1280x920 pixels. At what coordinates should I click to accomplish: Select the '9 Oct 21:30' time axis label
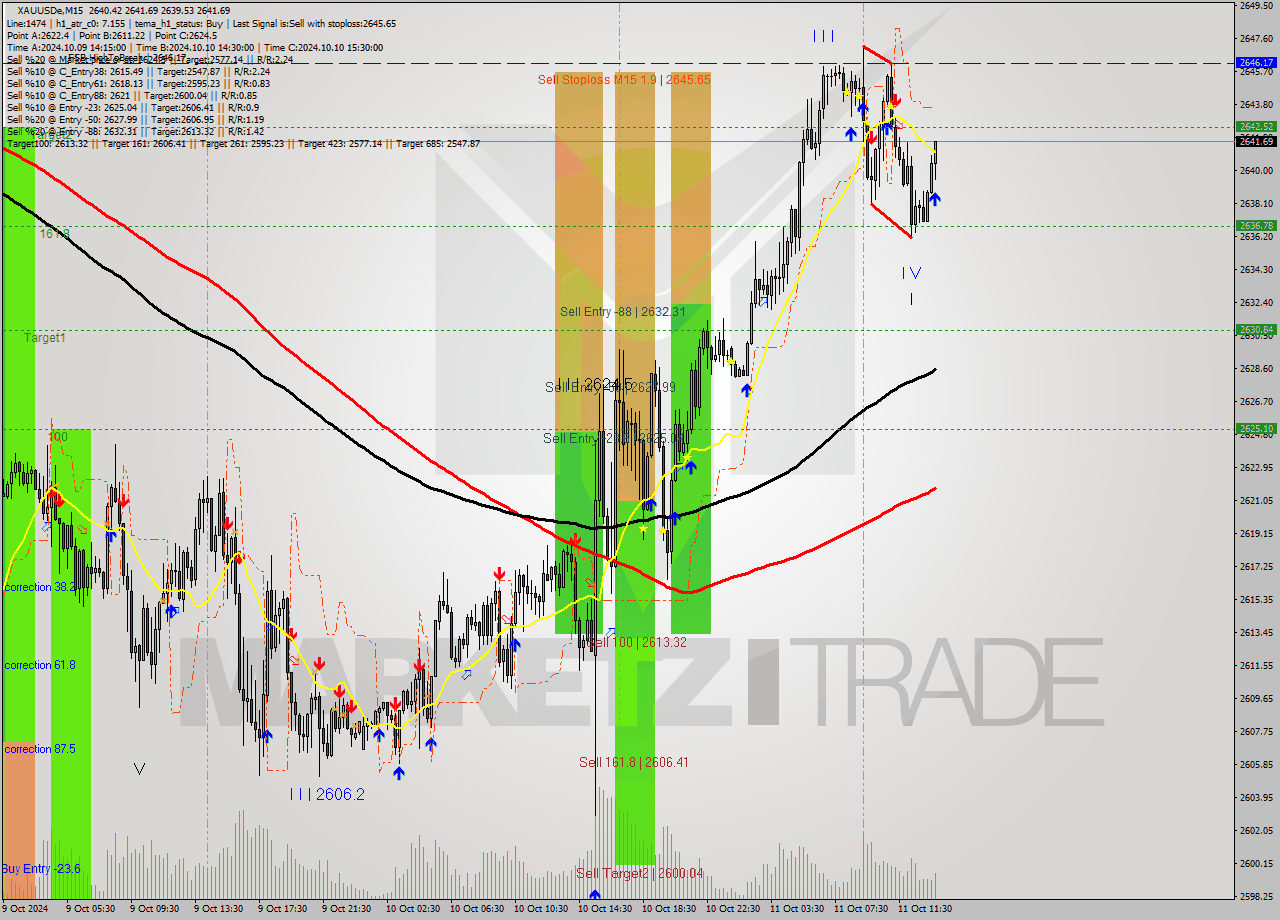[347, 909]
